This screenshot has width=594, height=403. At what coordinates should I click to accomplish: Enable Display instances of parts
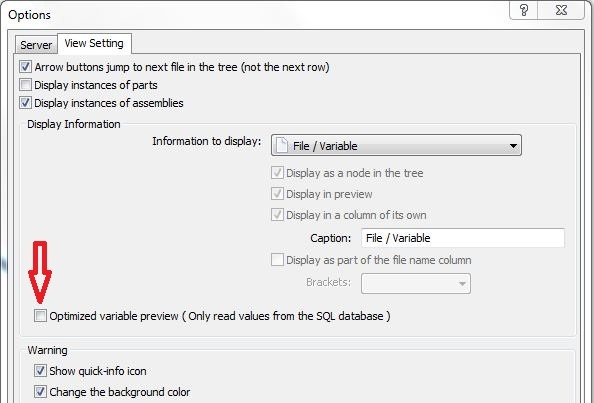point(25,85)
